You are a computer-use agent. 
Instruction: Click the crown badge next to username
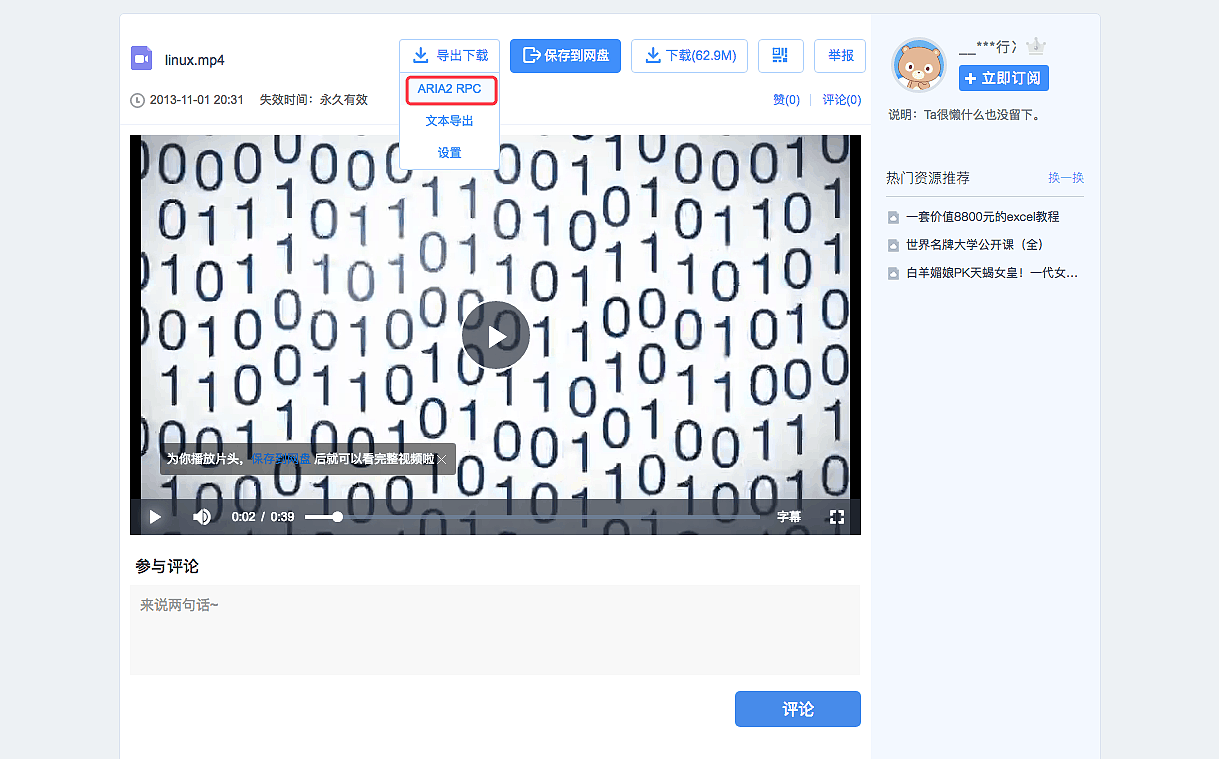click(x=1036, y=47)
